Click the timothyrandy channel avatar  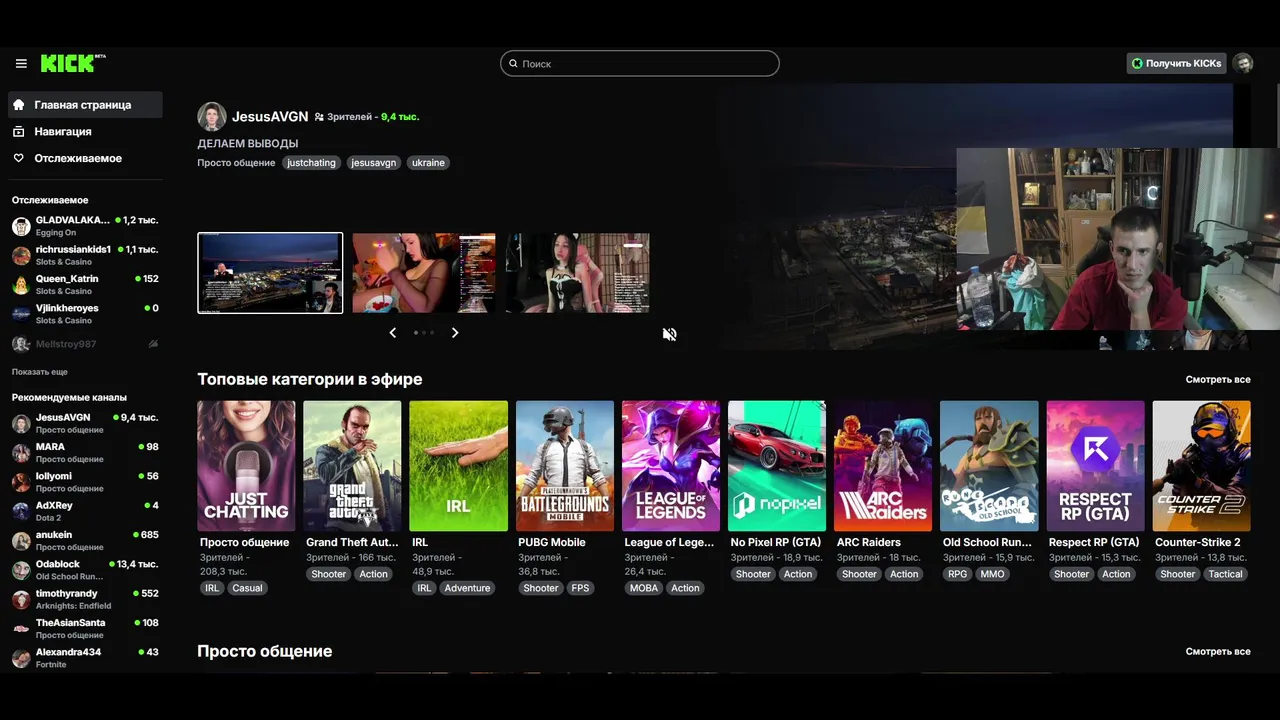21,599
